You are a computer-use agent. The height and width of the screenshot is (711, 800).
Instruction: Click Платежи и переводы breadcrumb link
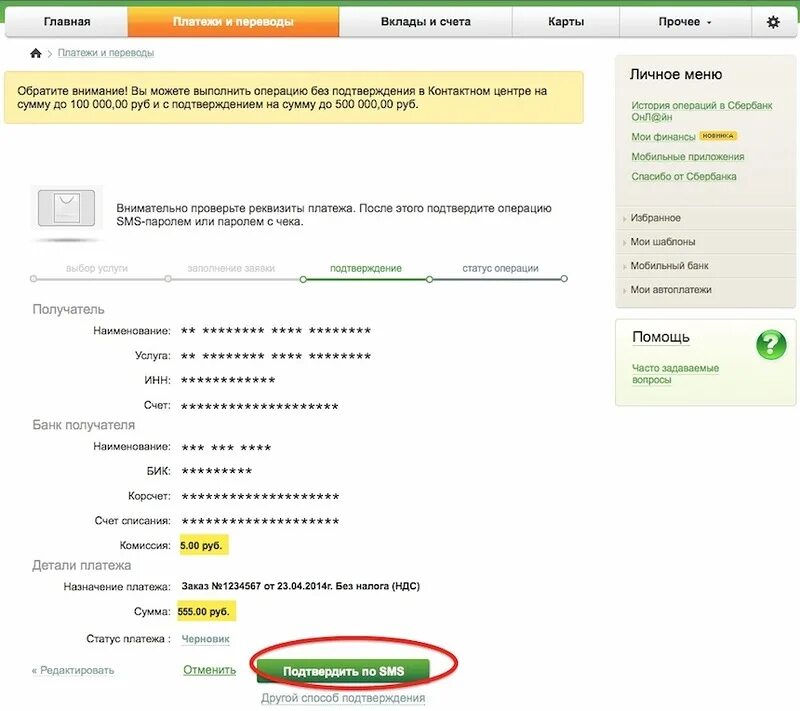[x=106, y=53]
